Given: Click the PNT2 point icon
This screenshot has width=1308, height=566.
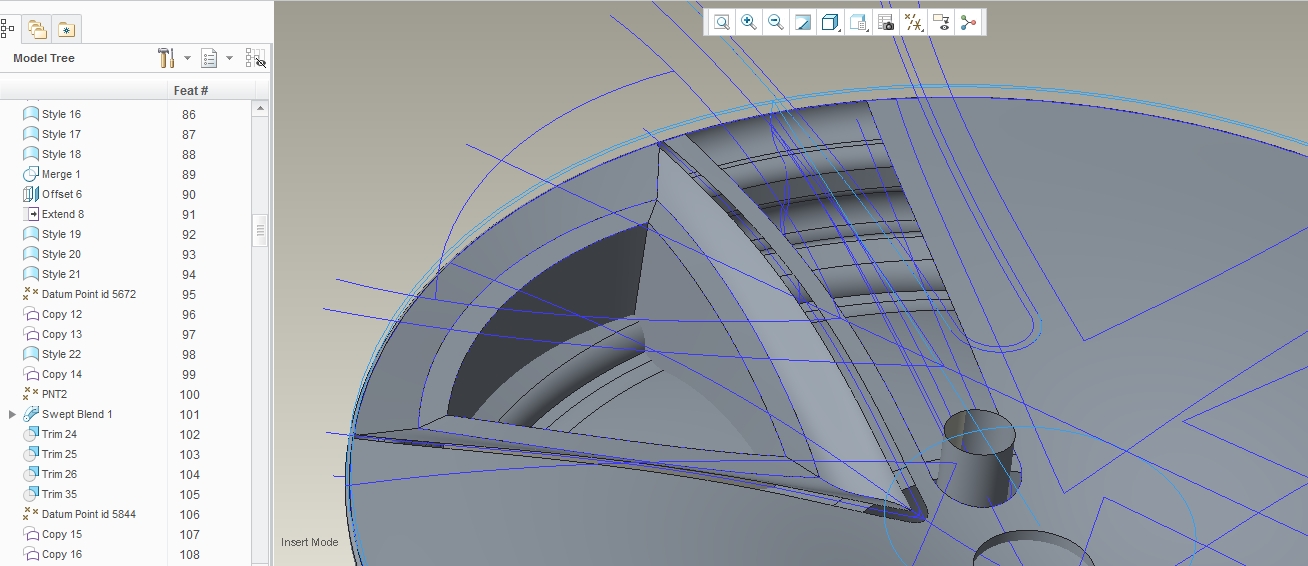Looking at the screenshot, I should click(30, 394).
